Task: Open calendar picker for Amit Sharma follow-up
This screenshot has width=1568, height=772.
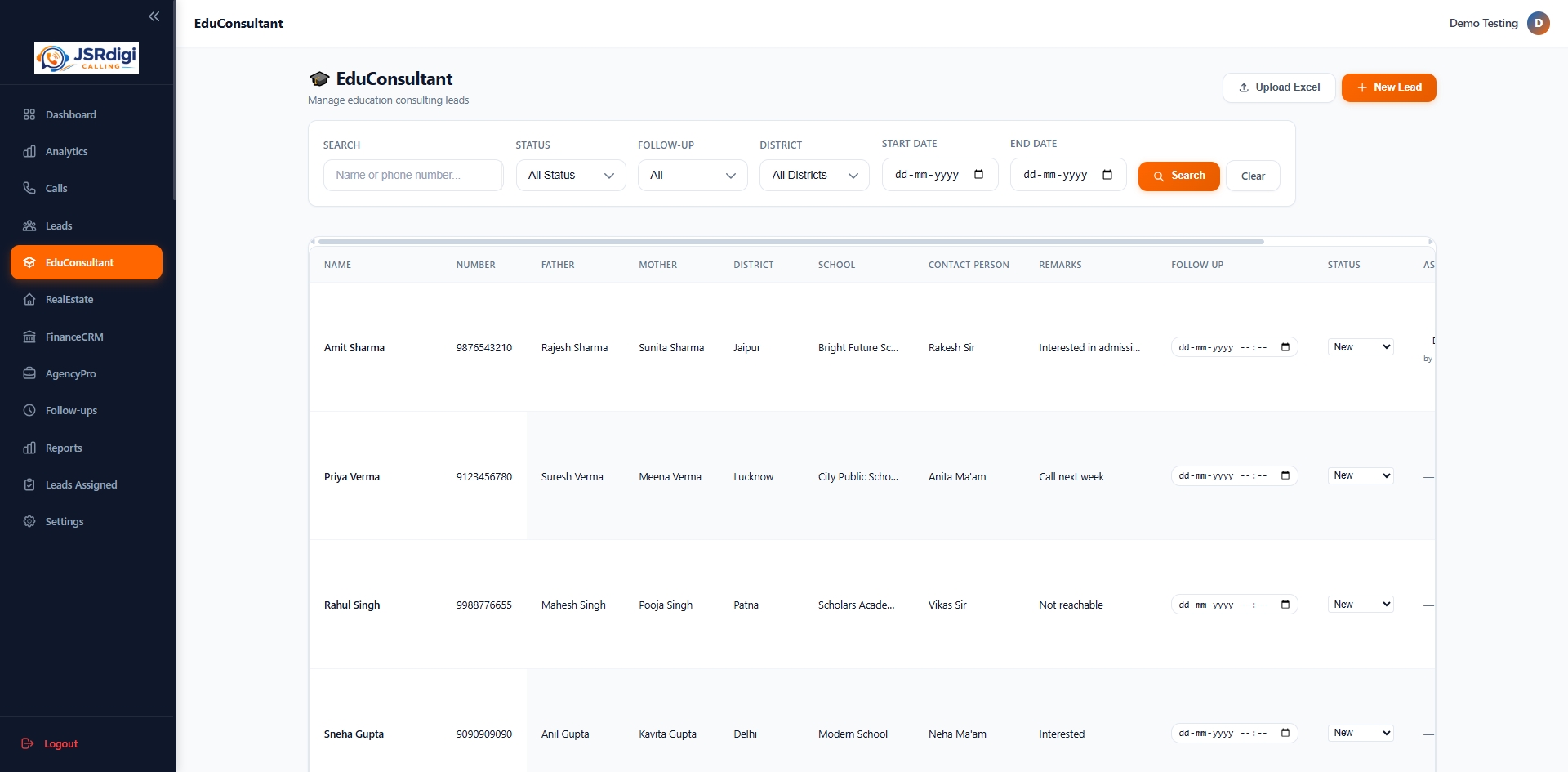Action: click(1285, 347)
